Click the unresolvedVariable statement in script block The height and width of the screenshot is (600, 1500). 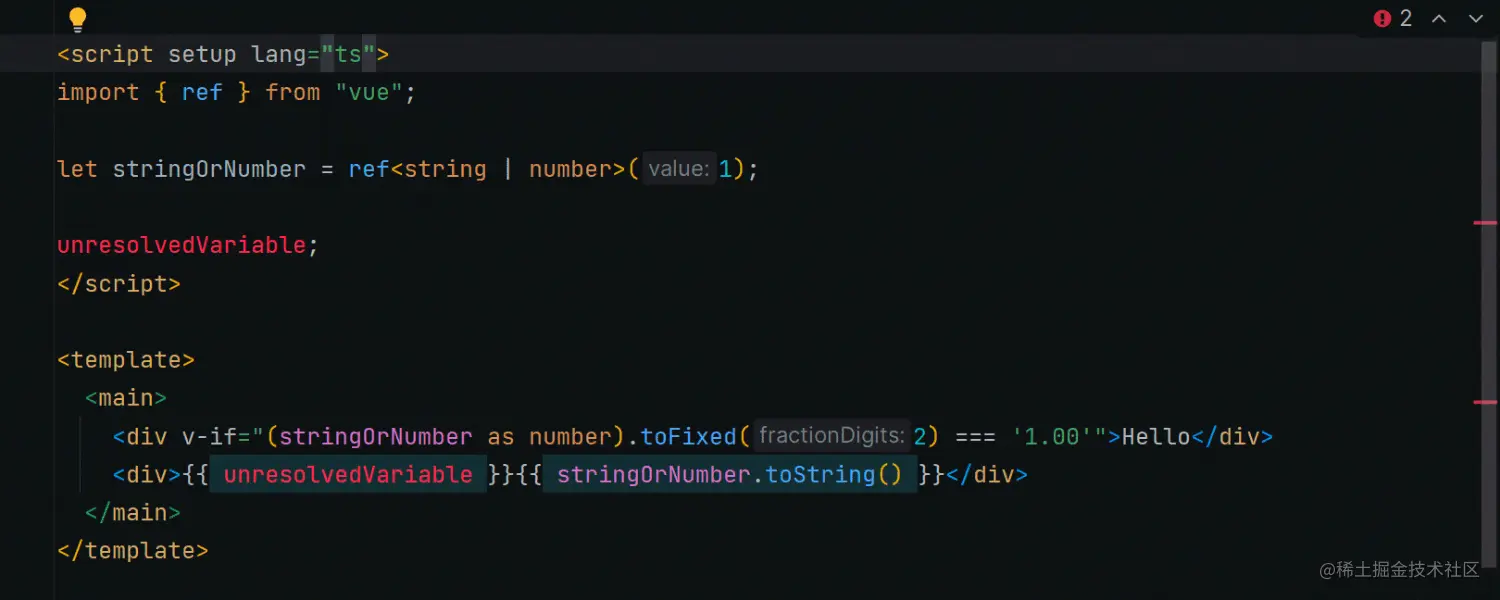pyautogui.click(x=180, y=244)
